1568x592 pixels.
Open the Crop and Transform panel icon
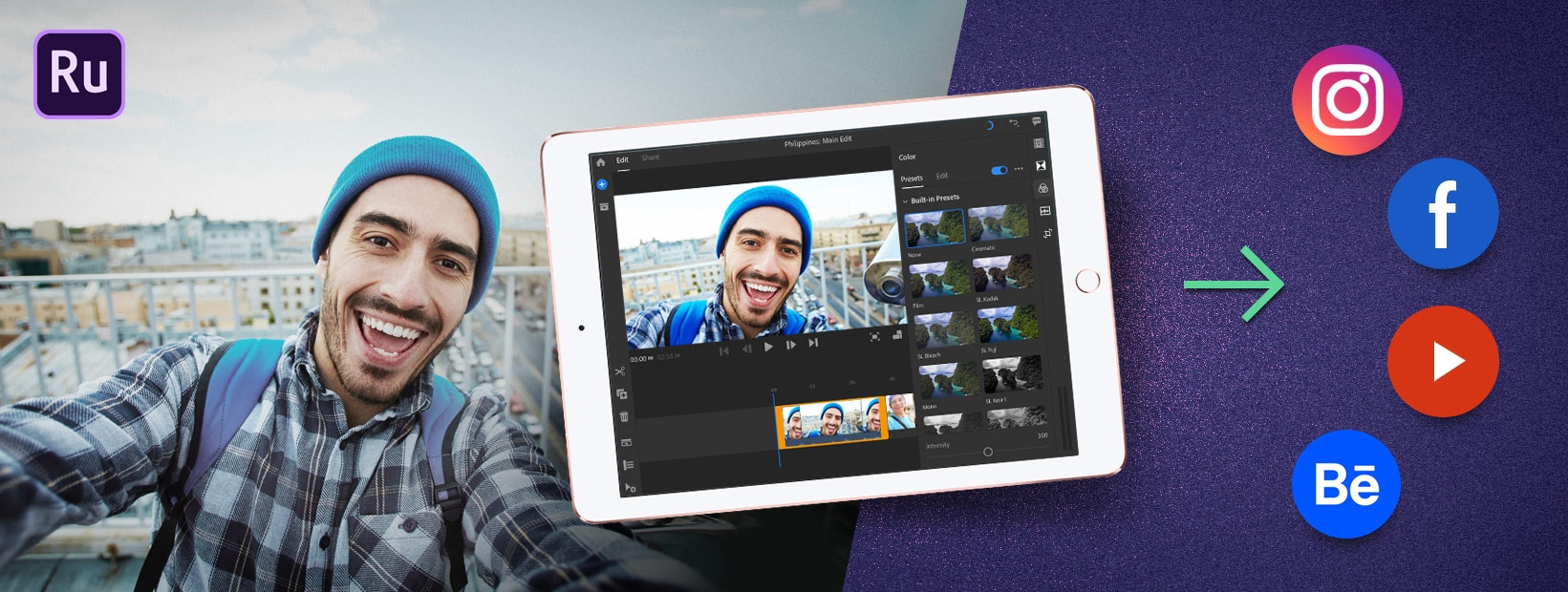click(x=1047, y=234)
